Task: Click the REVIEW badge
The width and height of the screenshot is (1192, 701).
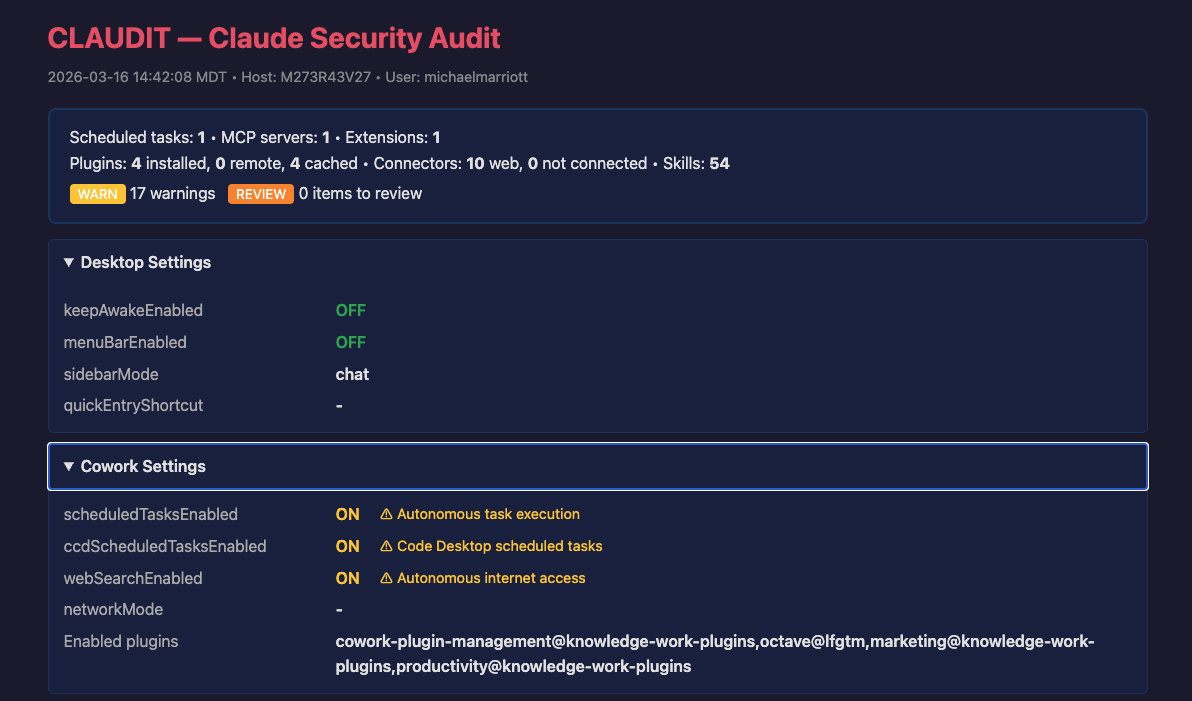Action: tap(260, 194)
